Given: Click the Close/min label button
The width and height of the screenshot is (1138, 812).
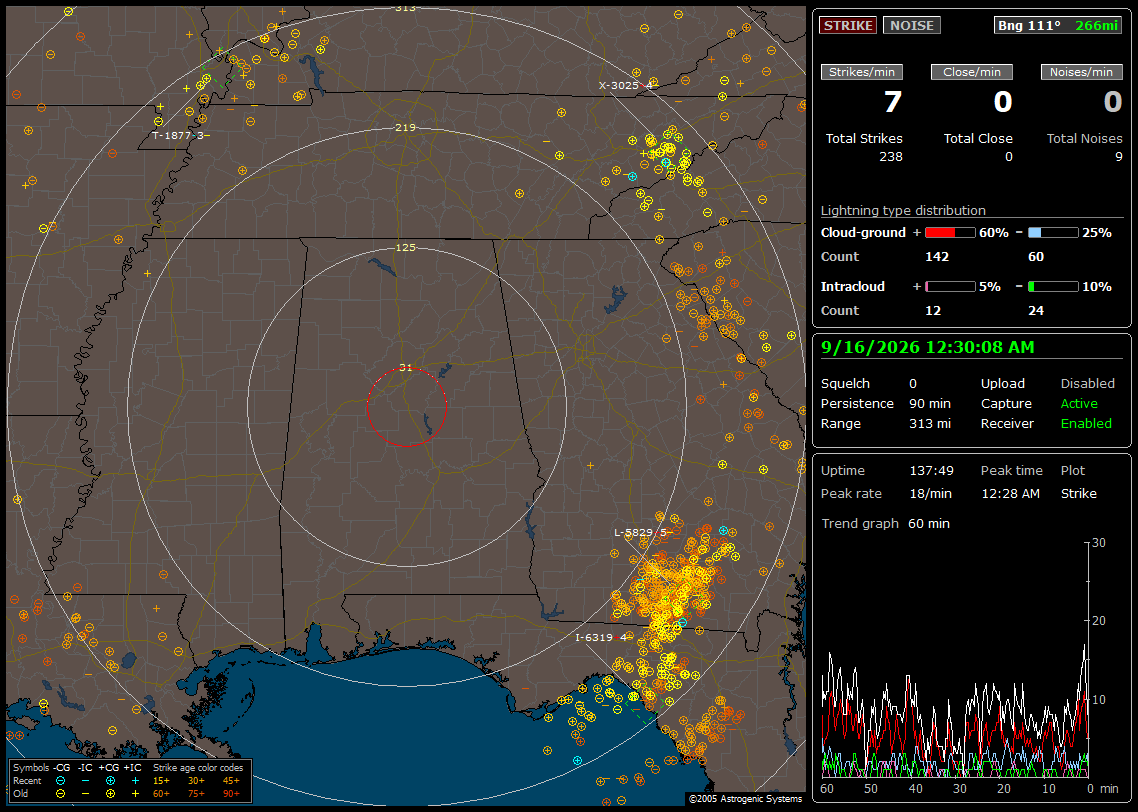Looking at the screenshot, I should pos(972,72).
